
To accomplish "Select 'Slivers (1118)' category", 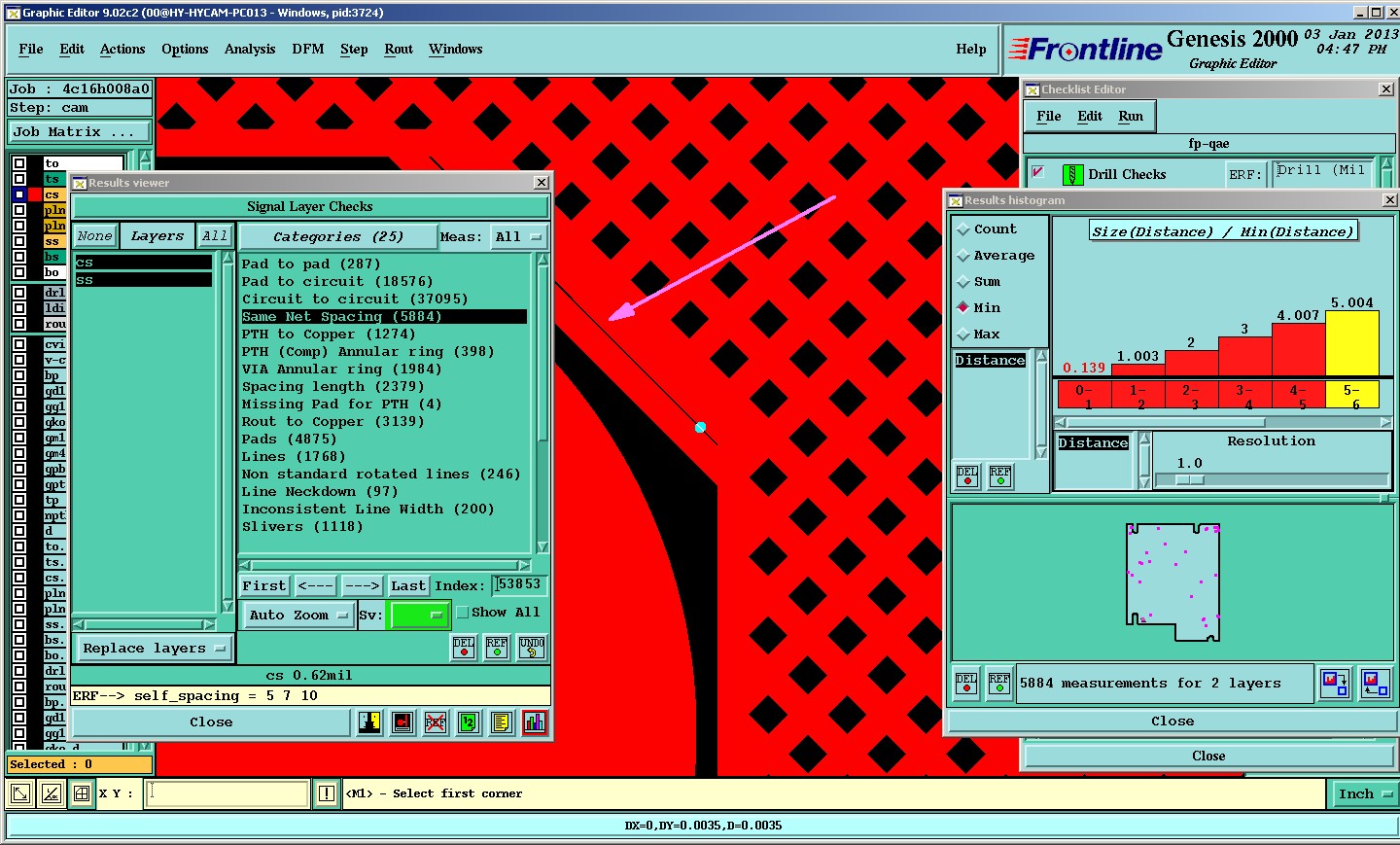I will 302,527.
